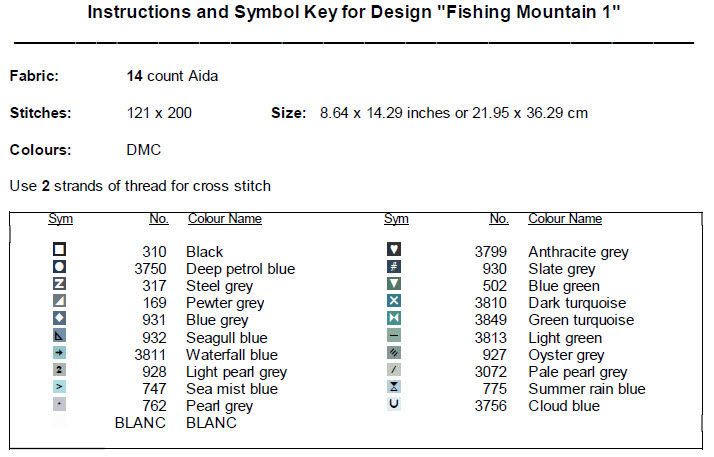Select the Cloud blue U symbol
This screenshot has height=457, width=714.
point(394,405)
